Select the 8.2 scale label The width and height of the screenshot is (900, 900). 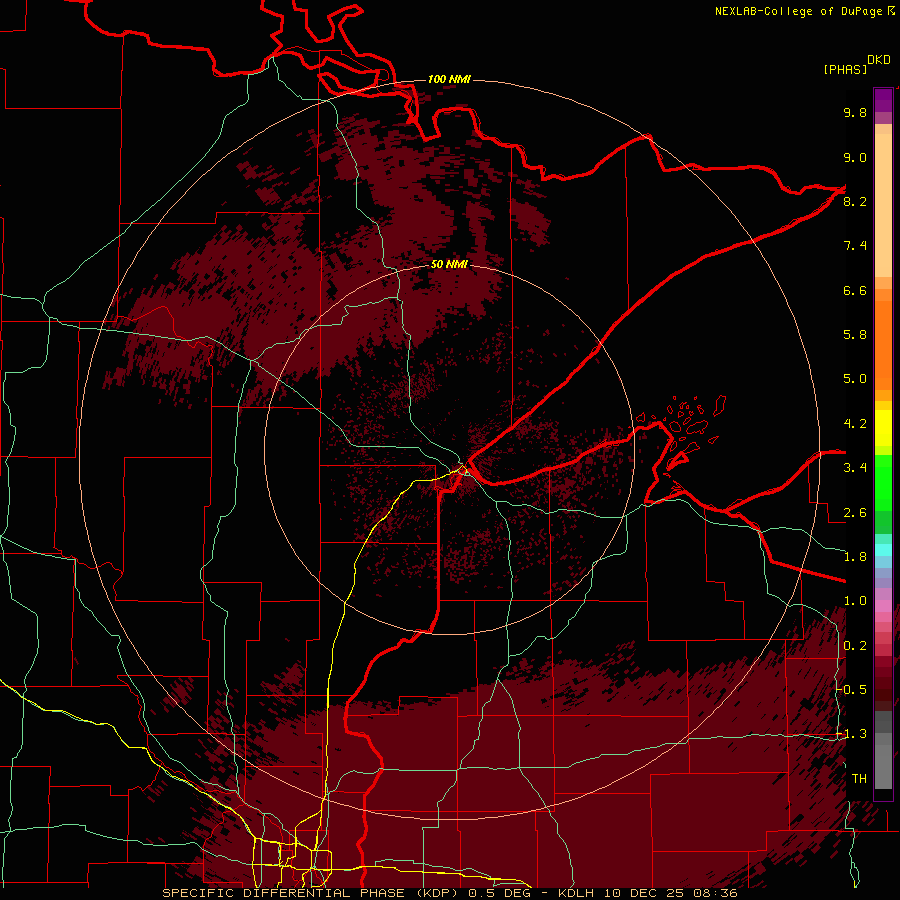click(x=855, y=201)
